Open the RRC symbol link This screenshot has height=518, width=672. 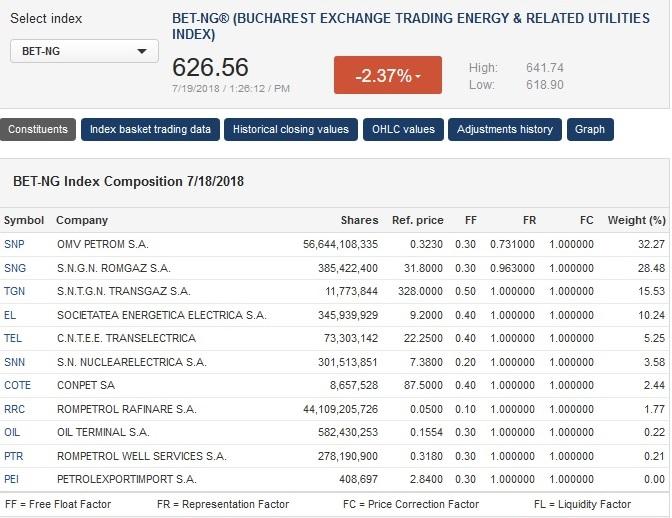(x=15, y=409)
